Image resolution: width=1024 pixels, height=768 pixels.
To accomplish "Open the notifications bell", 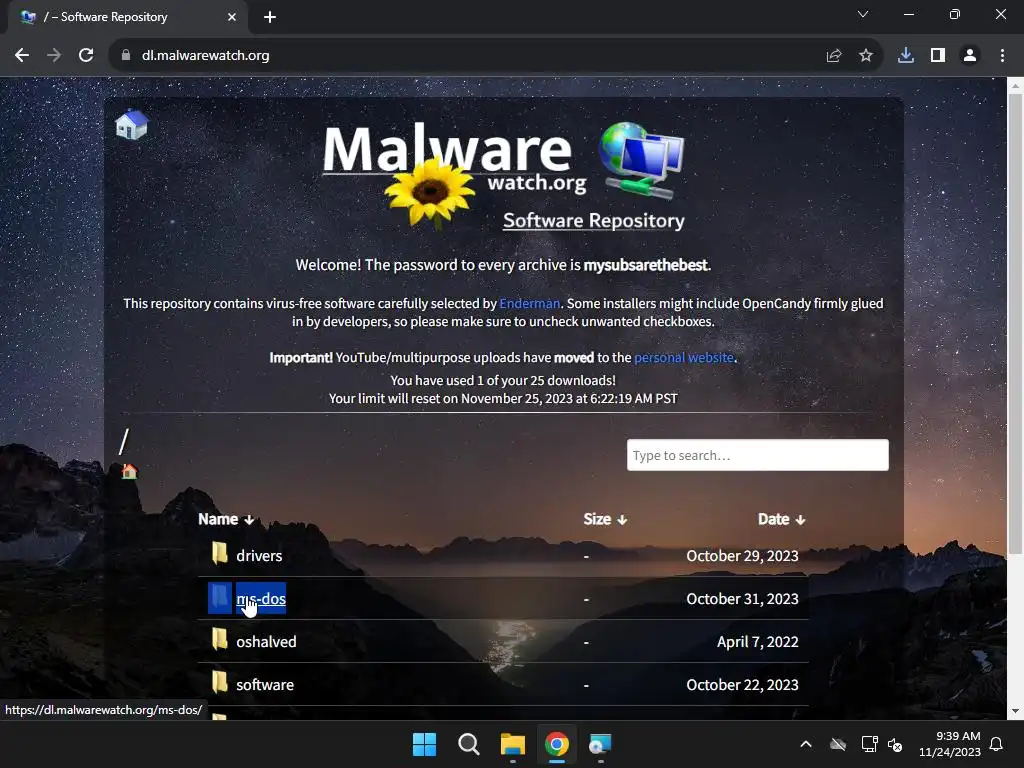I will coord(996,744).
